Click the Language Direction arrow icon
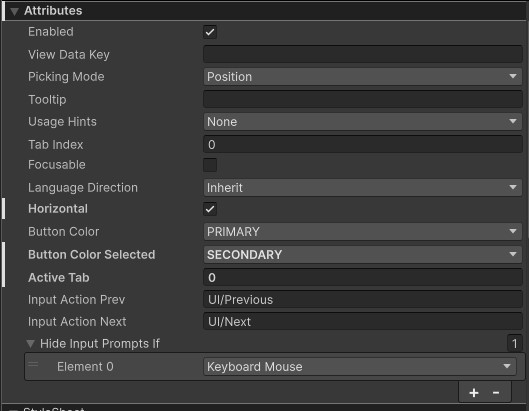Screen dimensions: 529x411 tap(513, 187)
